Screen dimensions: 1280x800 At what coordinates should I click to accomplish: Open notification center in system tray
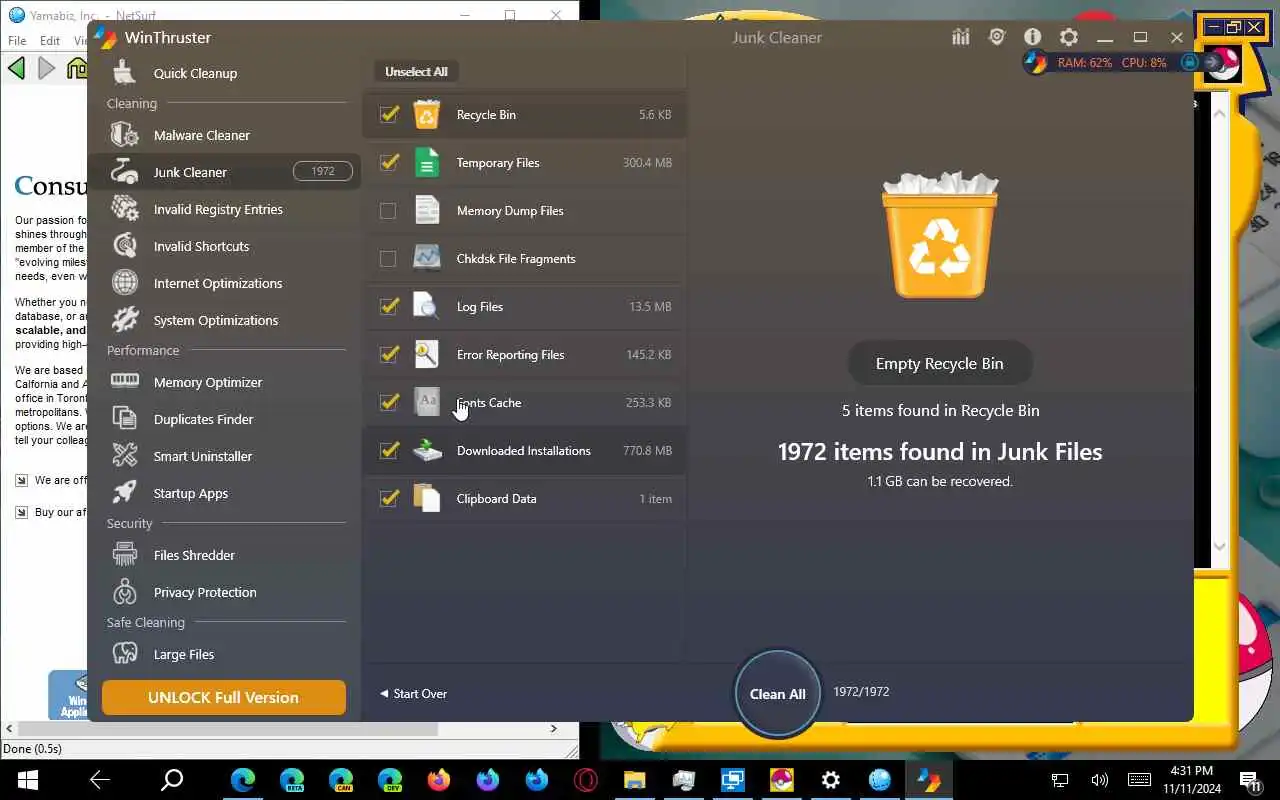1250,780
